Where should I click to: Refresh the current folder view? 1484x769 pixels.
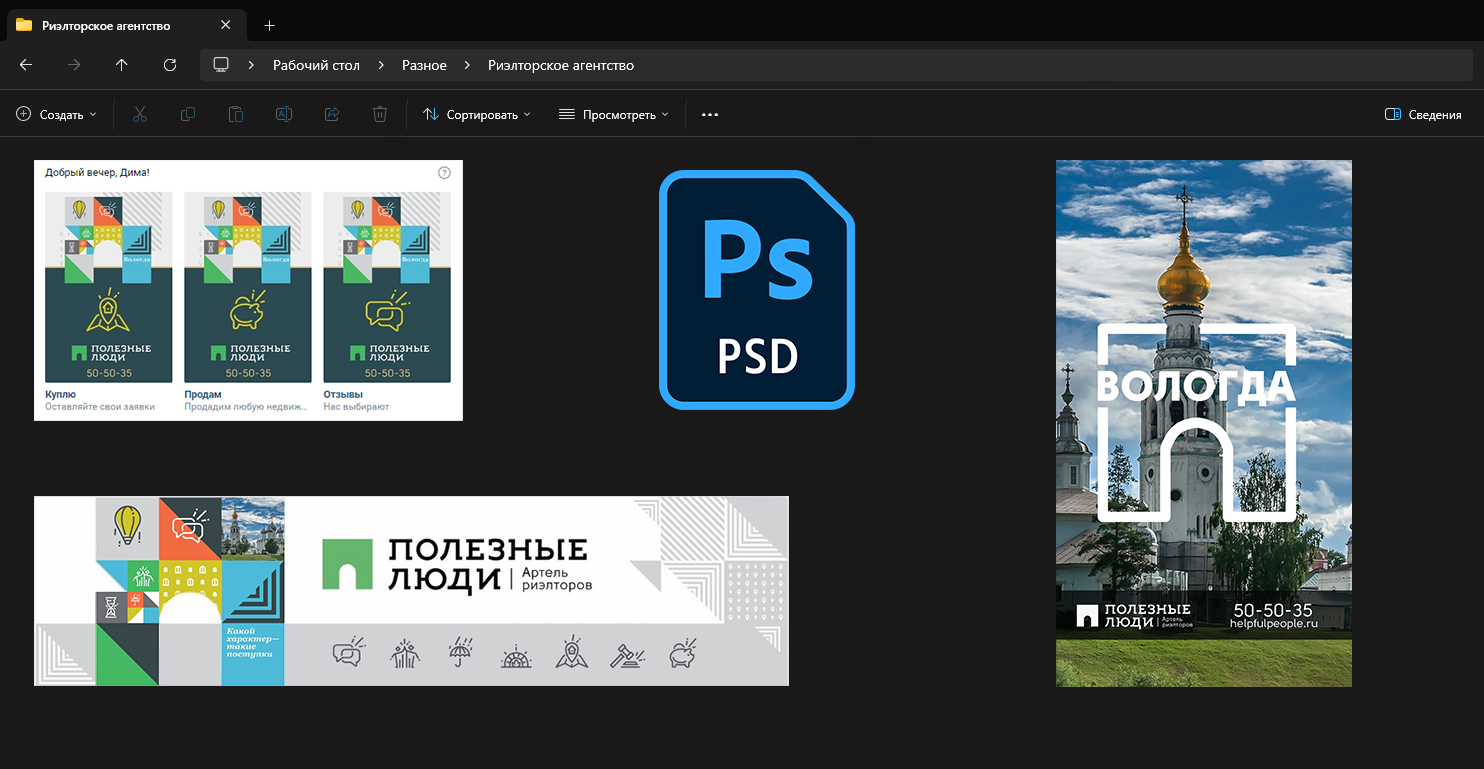coord(170,65)
